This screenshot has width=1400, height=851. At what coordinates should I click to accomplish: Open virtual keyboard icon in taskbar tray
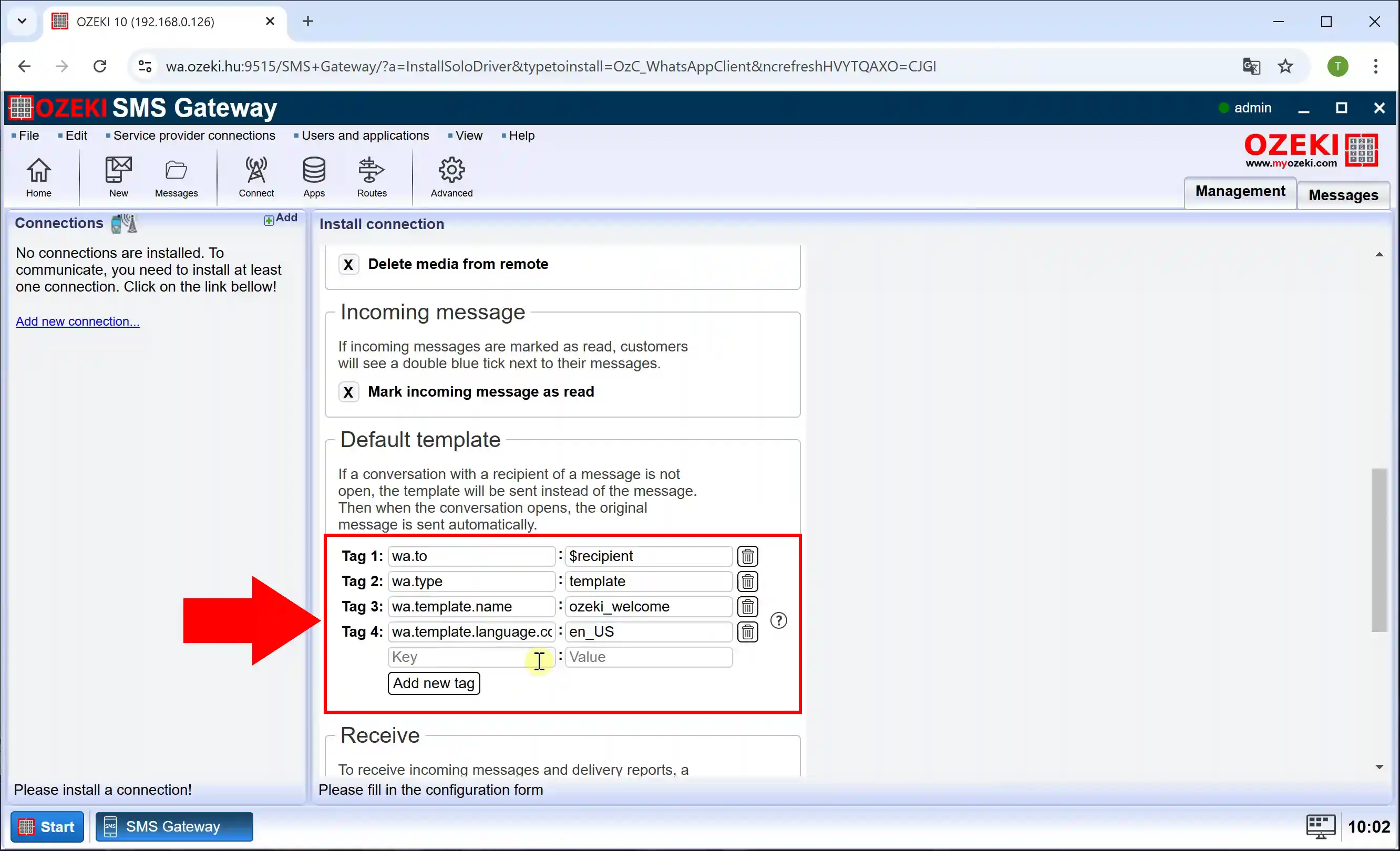point(1320,826)
